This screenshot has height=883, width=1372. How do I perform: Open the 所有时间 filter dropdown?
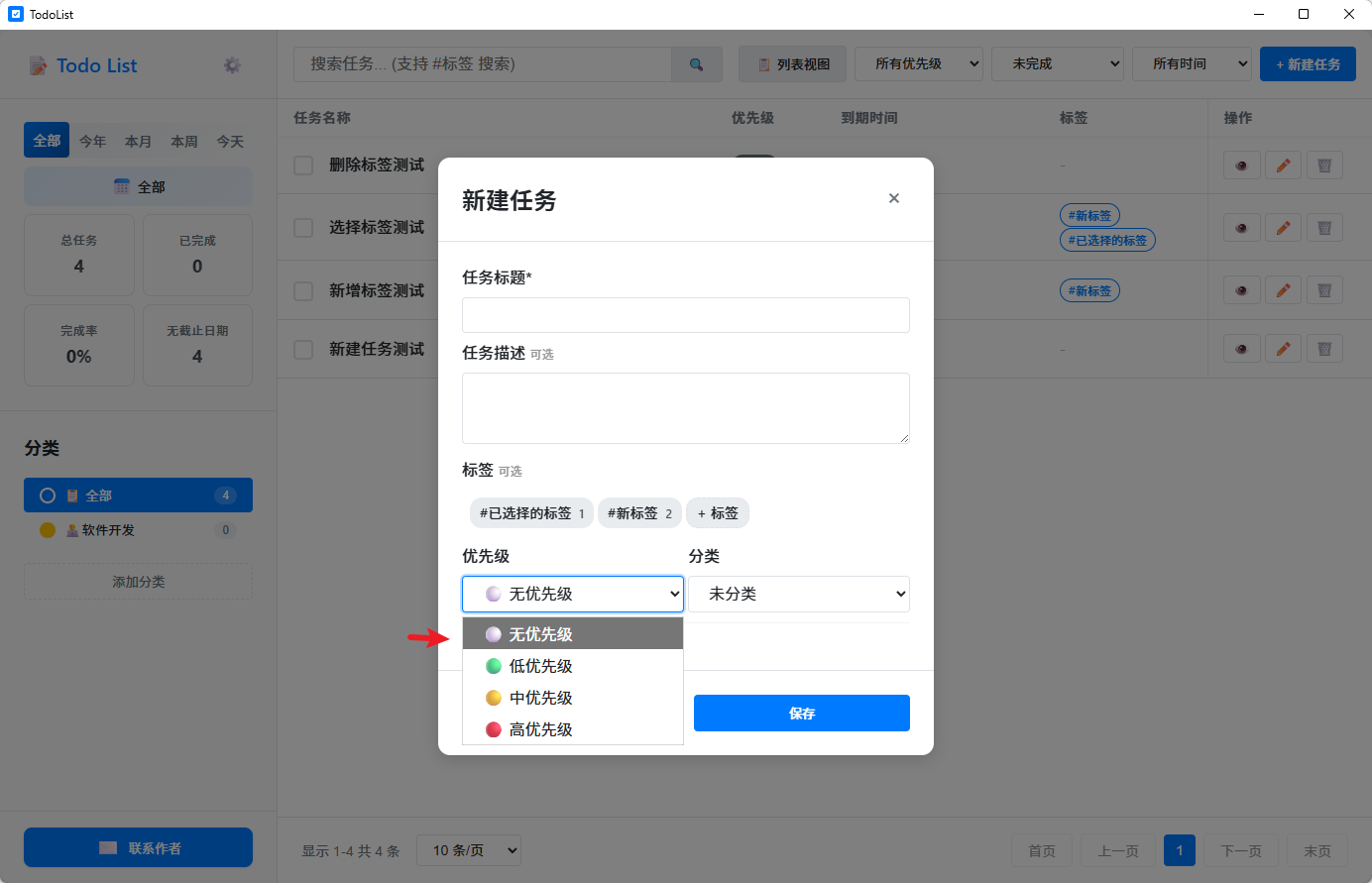pyautogui.click(x=1192, y=64)
